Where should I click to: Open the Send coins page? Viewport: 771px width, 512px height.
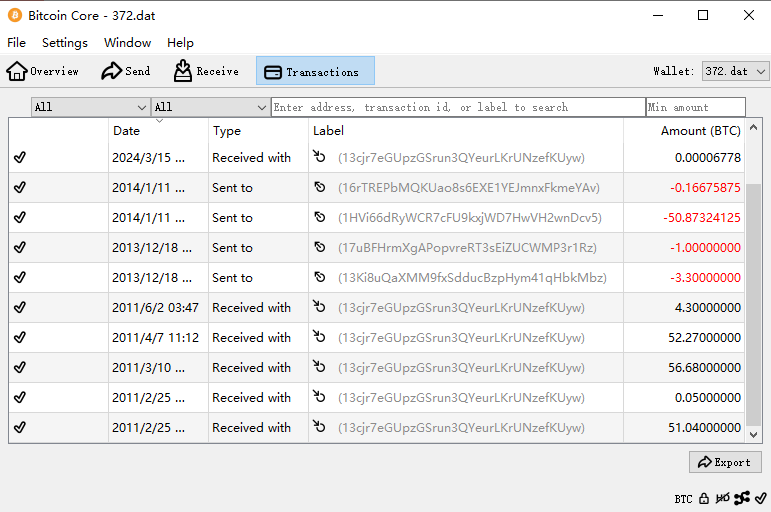coord(125,71)
